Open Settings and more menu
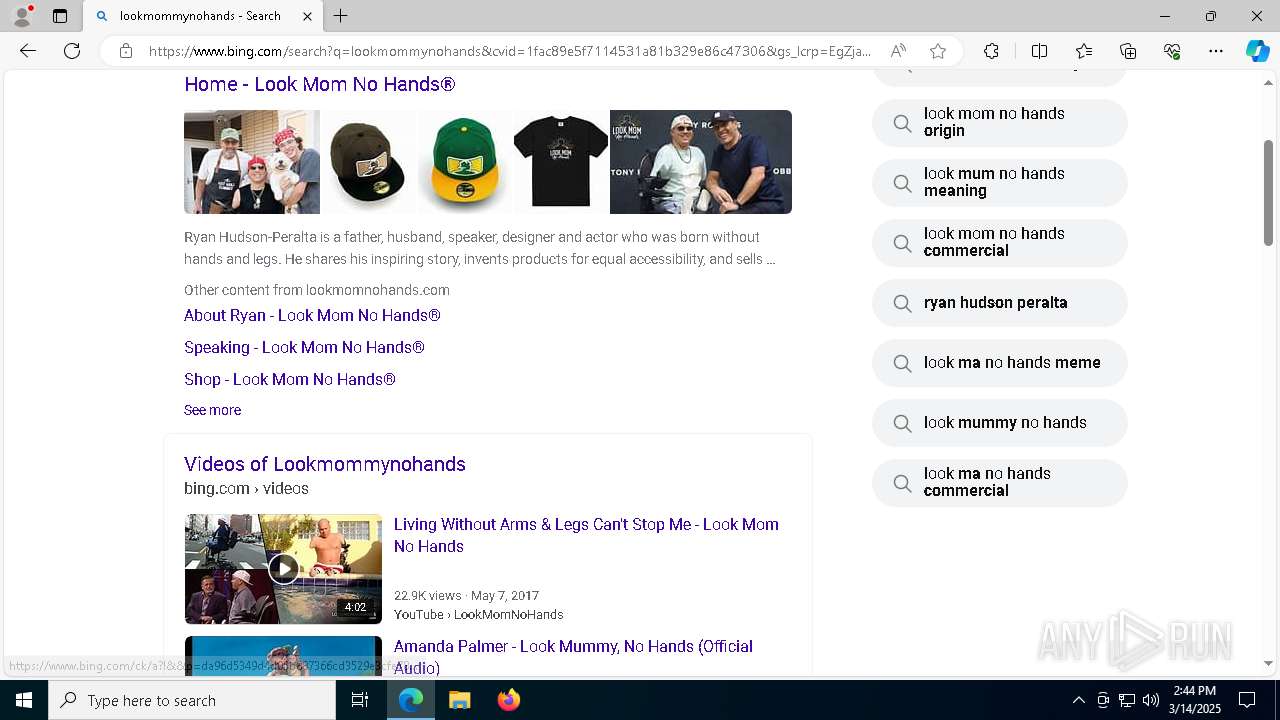Image resolution: width=1280 pixels, height=720 pixels. 1216,51
